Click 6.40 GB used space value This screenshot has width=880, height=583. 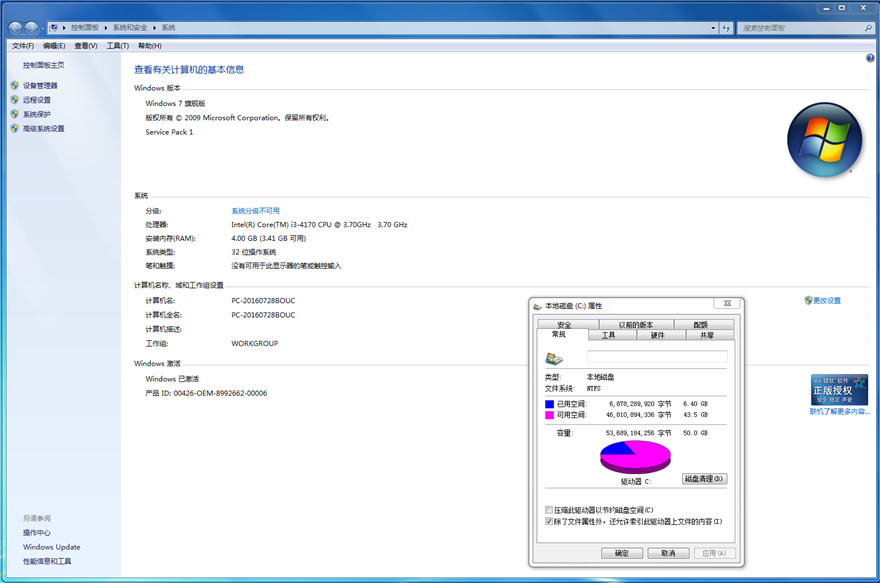click(695, 404)
